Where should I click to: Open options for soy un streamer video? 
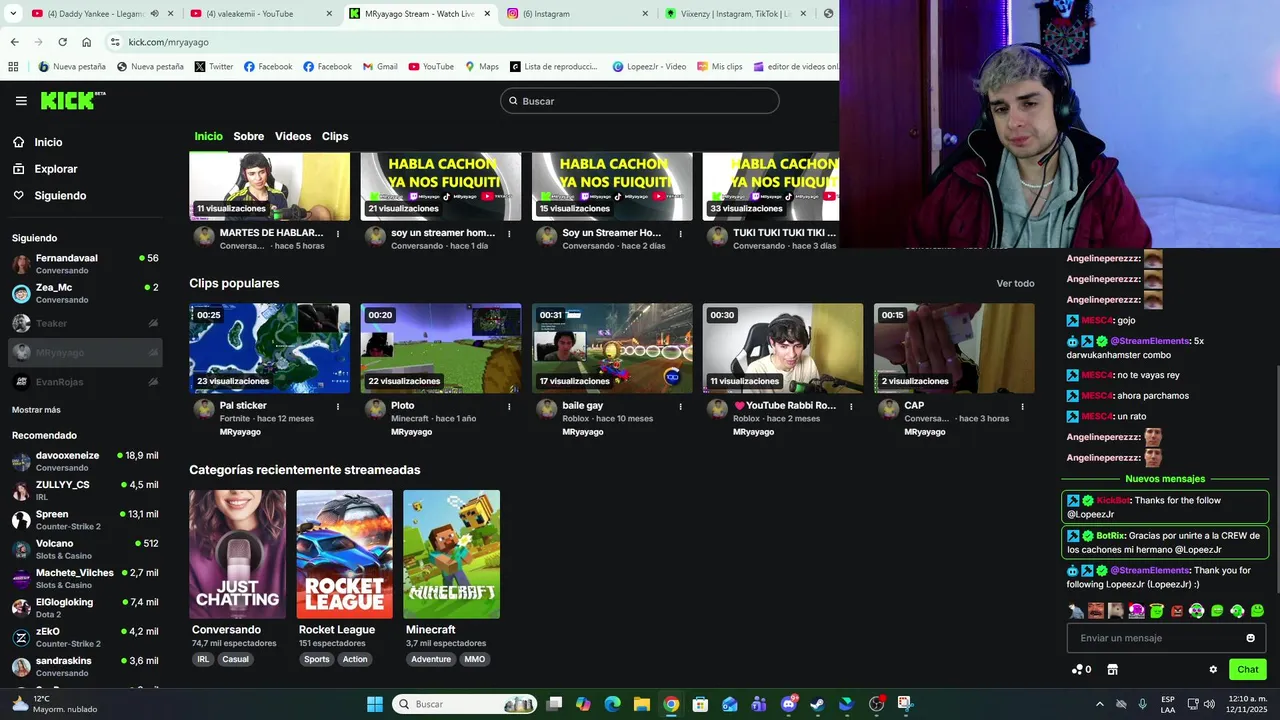pyautogui.click(x=509, y=234)
